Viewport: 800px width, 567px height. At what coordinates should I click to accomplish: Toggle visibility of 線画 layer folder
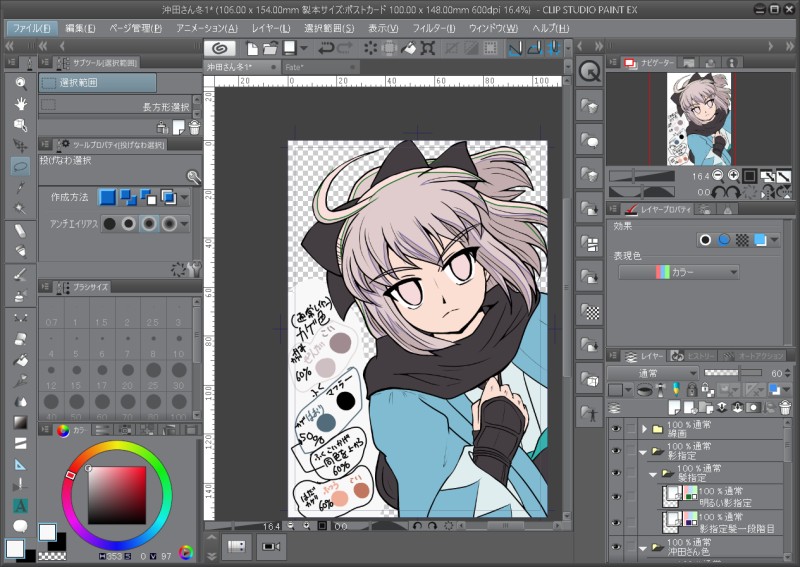[616, 429]
